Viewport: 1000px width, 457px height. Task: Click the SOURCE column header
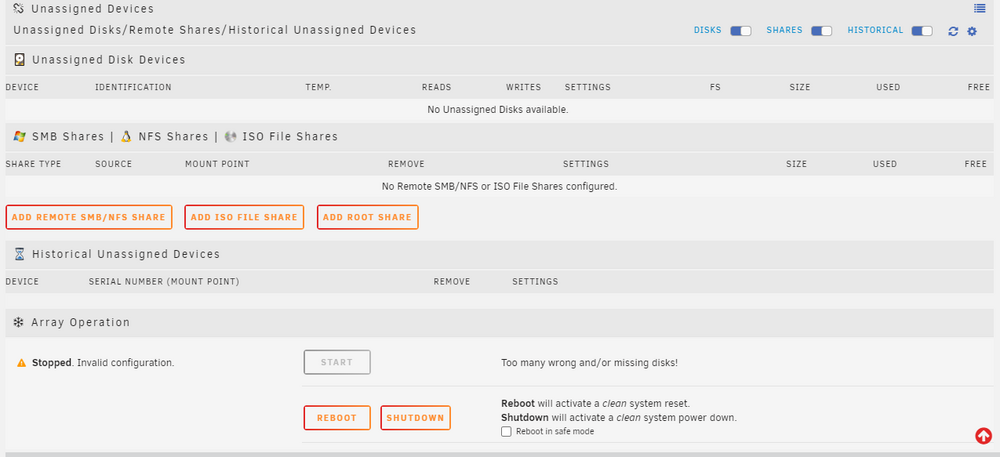(x=114, y=164)
